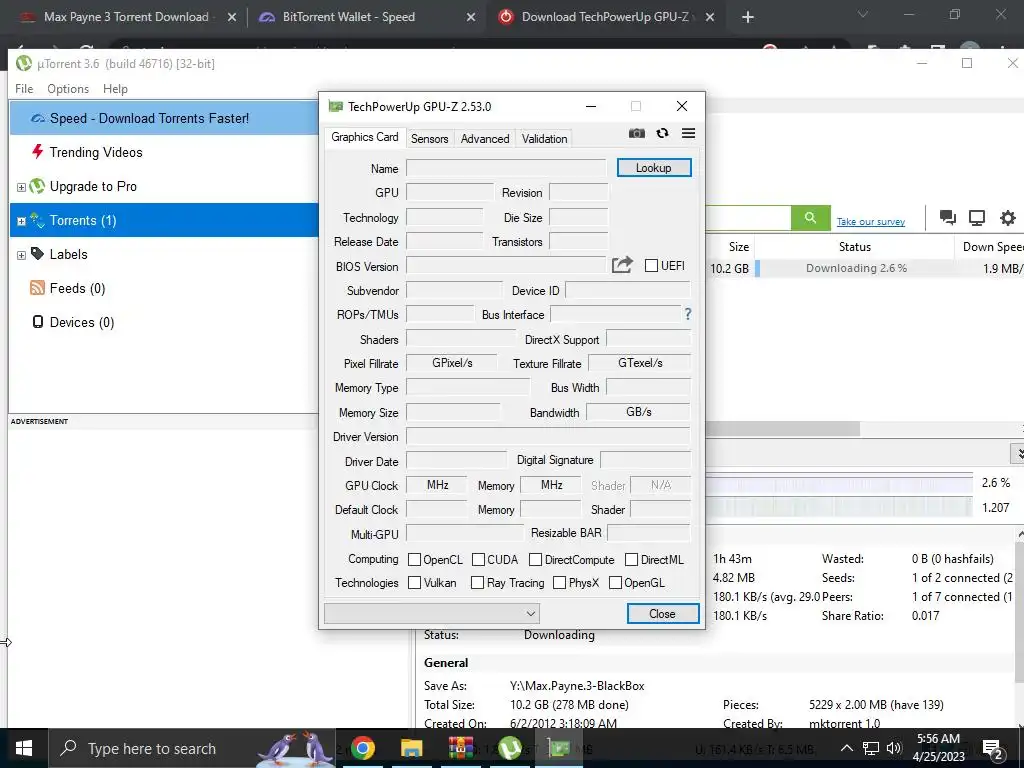
Task: Open the uTorrent Help menu
Action: [x=115, y=89]
